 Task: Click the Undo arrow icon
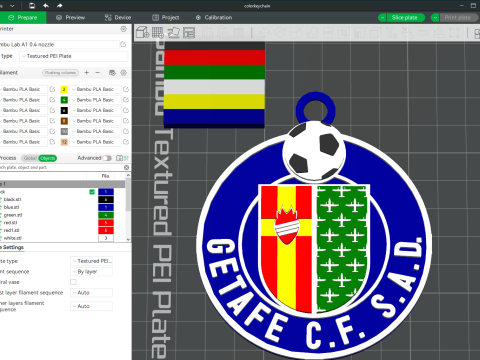(46, 6)
